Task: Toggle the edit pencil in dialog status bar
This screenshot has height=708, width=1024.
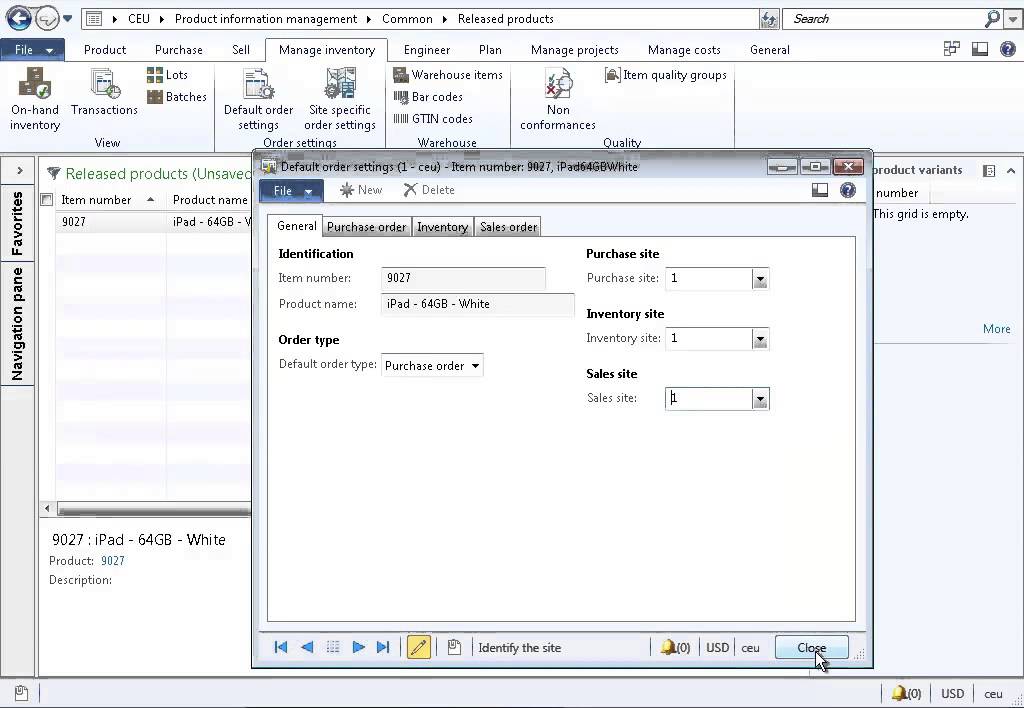Action: [x=419, y=647]
